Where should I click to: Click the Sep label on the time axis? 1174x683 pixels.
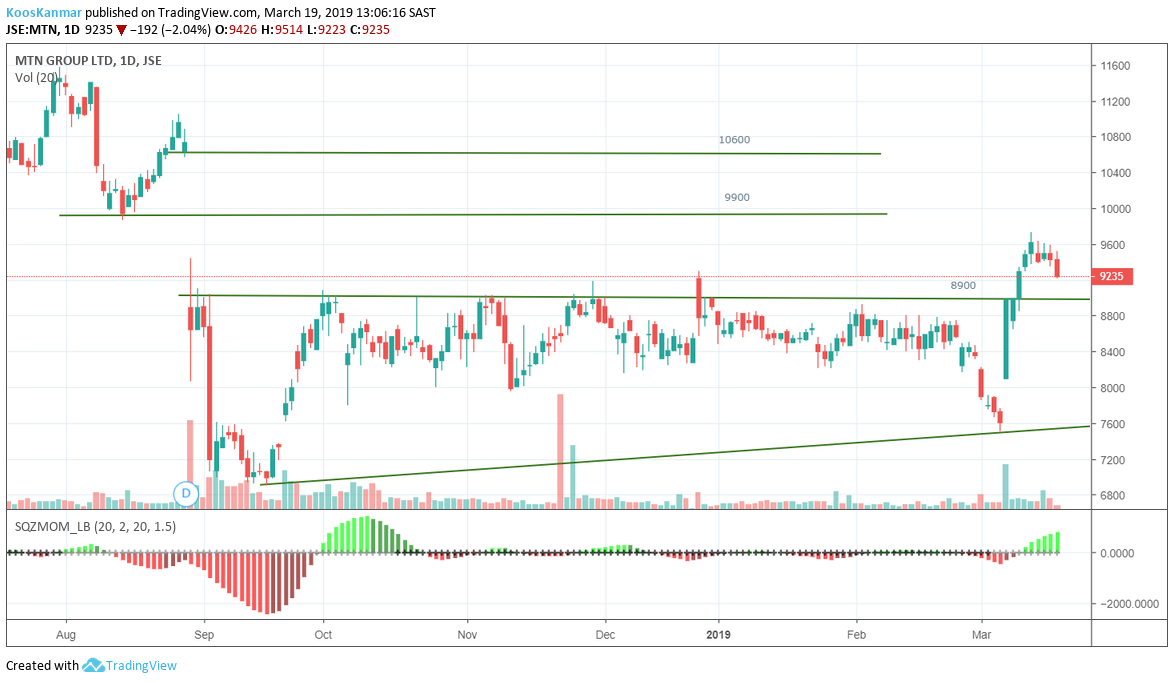(204, 635)
